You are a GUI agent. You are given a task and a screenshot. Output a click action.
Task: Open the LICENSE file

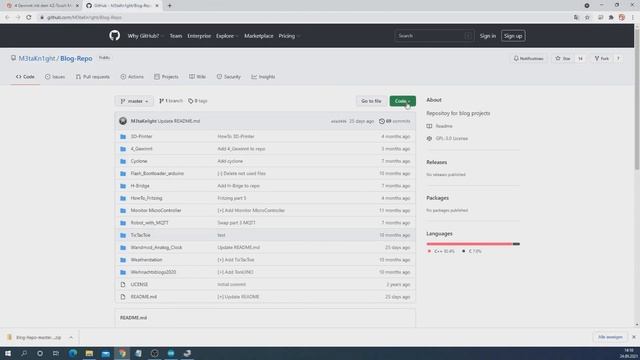pyautogui.click(x=139, y=284)
